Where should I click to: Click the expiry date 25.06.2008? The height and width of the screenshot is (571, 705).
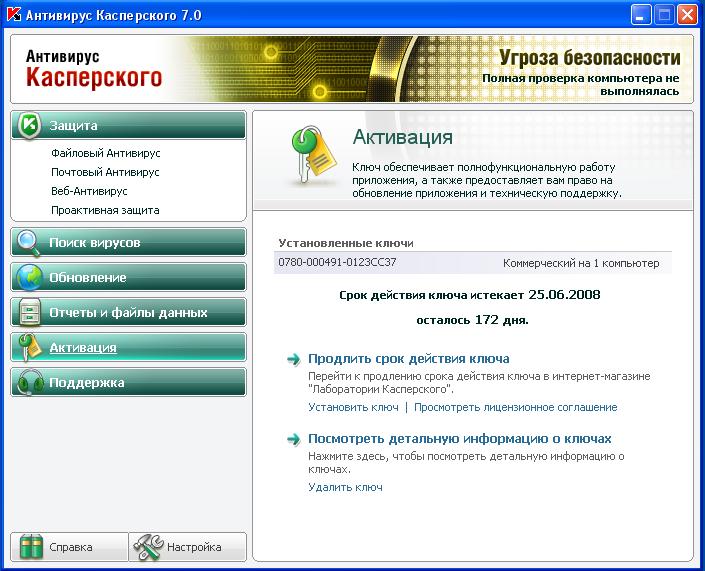tap(564, 295)
